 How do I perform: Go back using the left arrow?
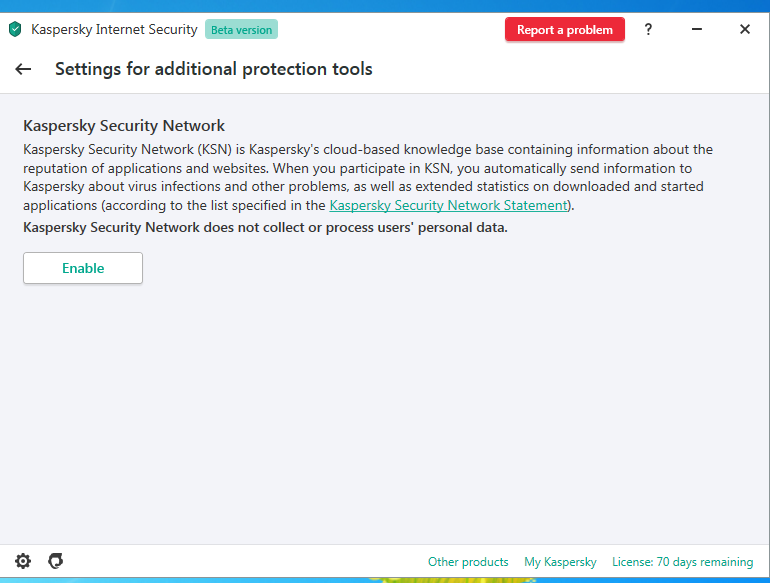(x=23, y=69)
